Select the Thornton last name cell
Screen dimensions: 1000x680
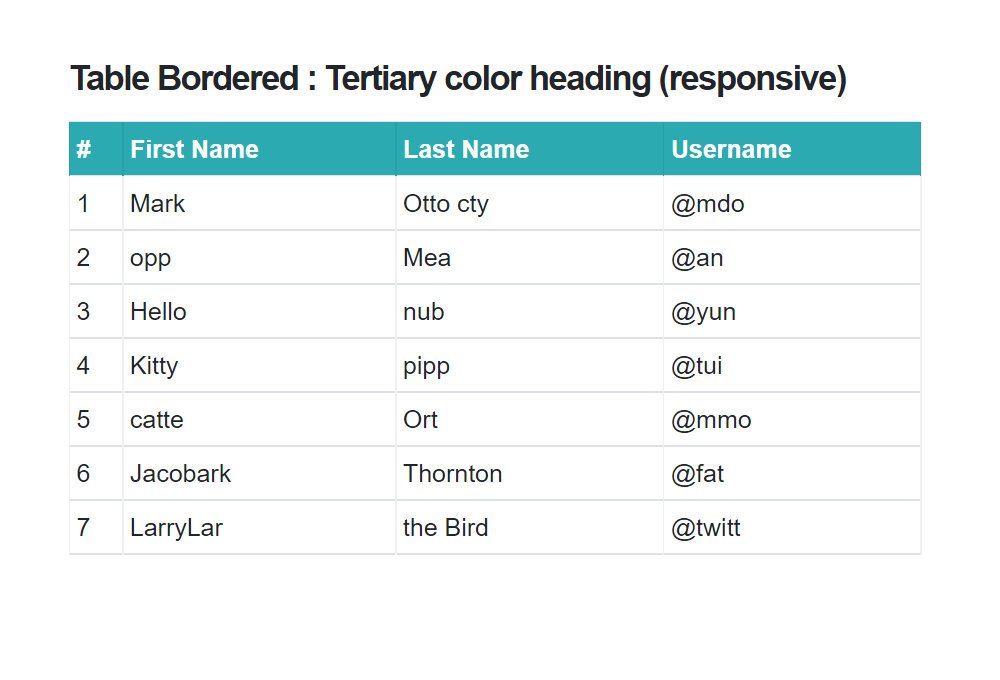[529, 473]
